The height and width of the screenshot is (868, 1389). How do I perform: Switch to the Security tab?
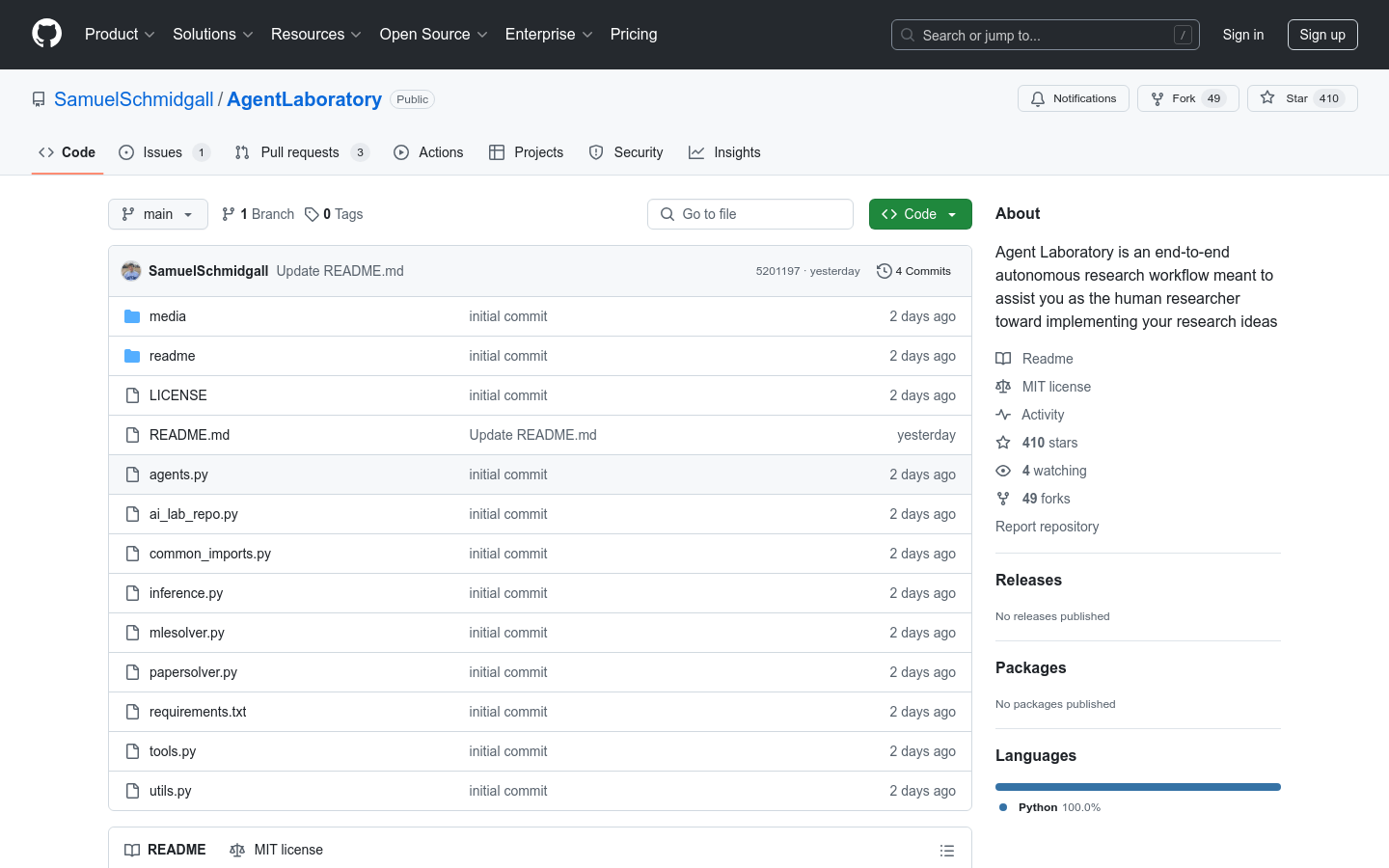pyautogui.click(x=626, y=152)
